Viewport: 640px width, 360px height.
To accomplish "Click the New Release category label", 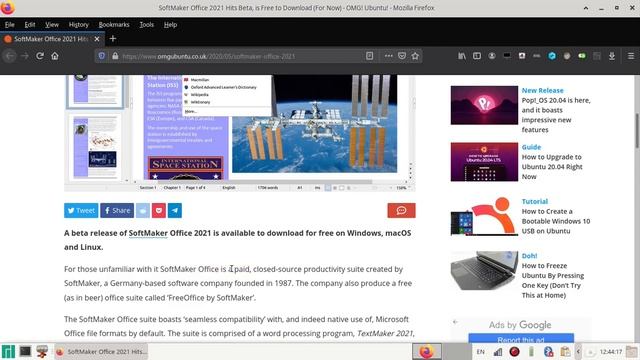I will click(542, 90).
